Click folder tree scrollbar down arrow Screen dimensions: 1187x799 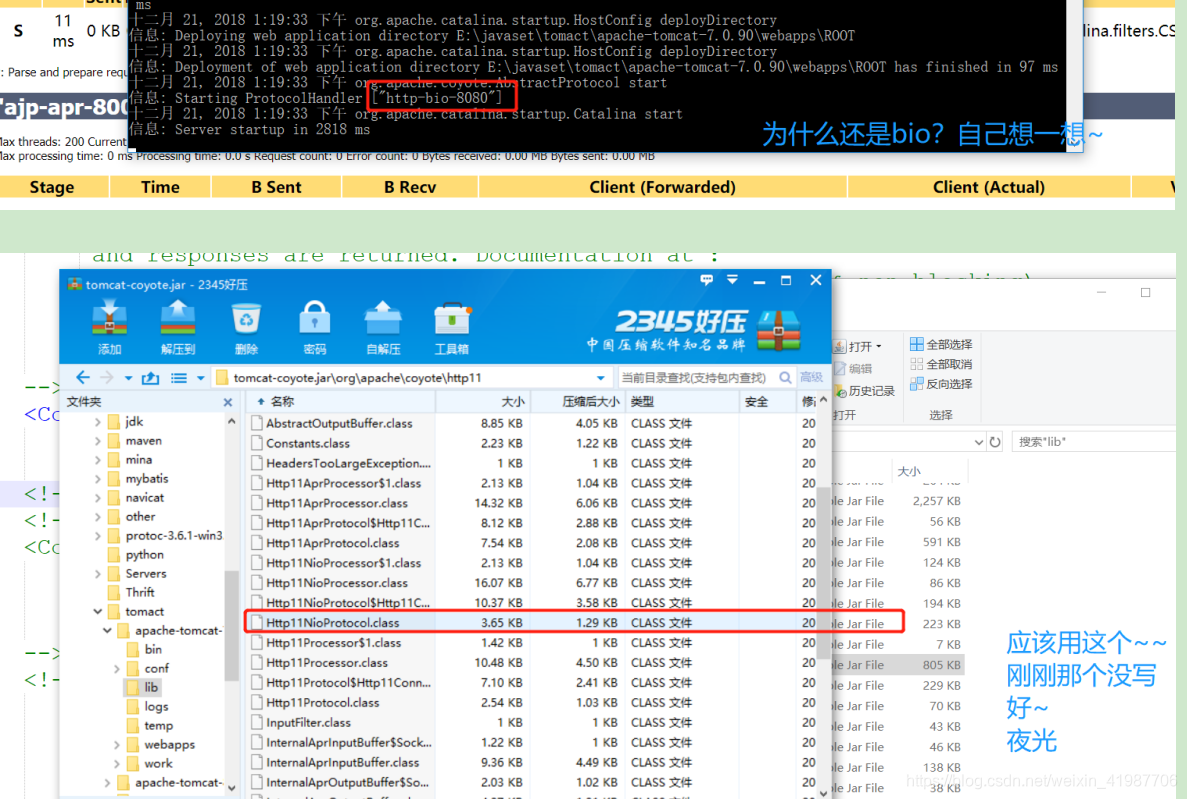(x=232, y=788)
